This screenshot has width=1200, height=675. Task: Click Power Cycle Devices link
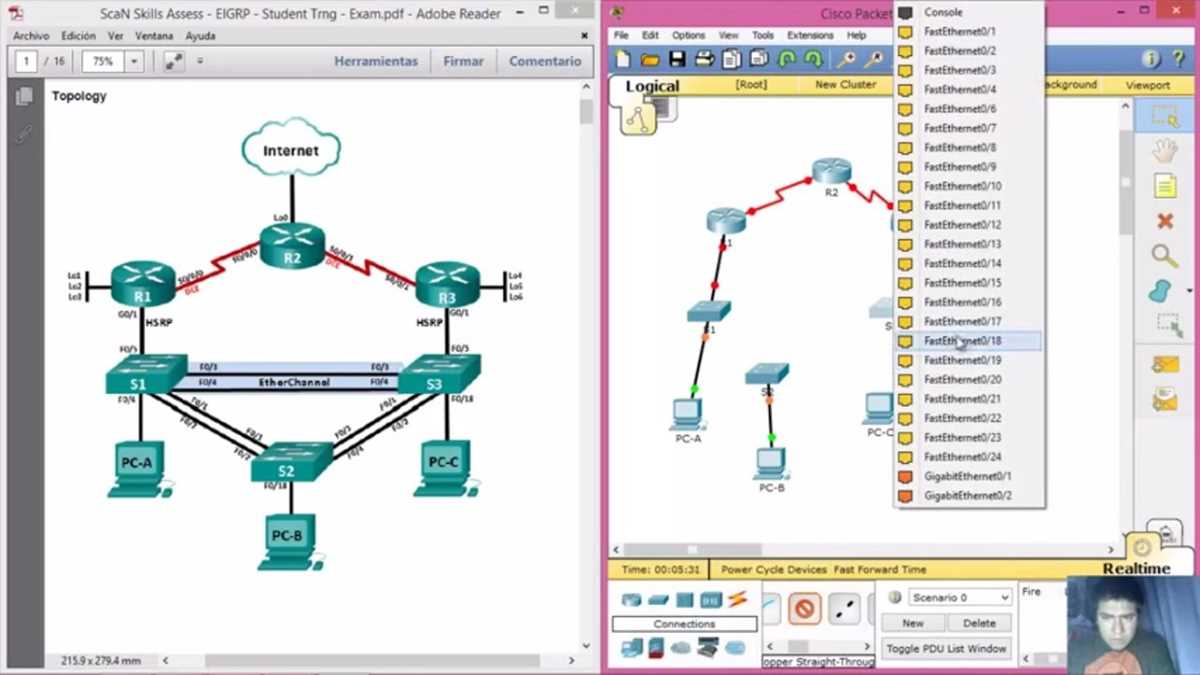tap(774, 569)
